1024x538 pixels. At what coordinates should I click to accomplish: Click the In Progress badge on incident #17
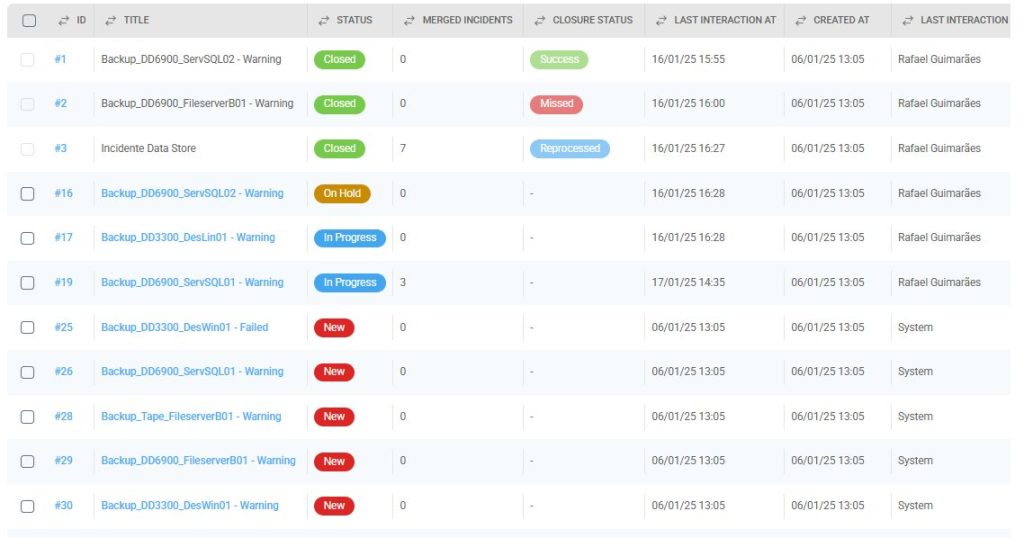[x=349, y=238]
